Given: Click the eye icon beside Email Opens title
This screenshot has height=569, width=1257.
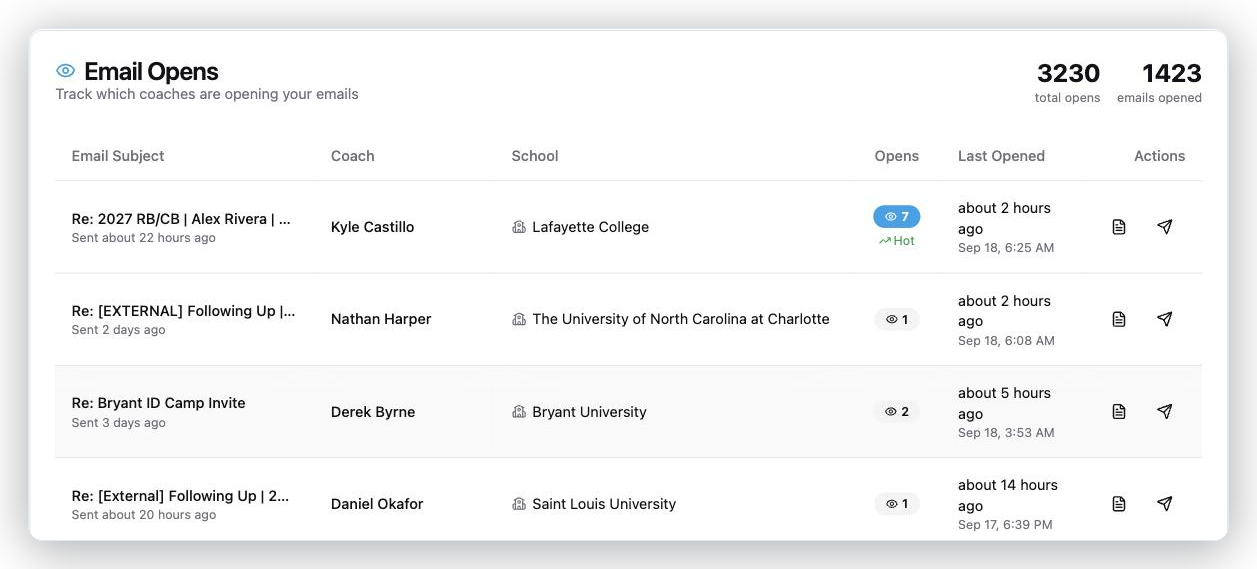Looking at the screenshot, I should pos(66,71).
